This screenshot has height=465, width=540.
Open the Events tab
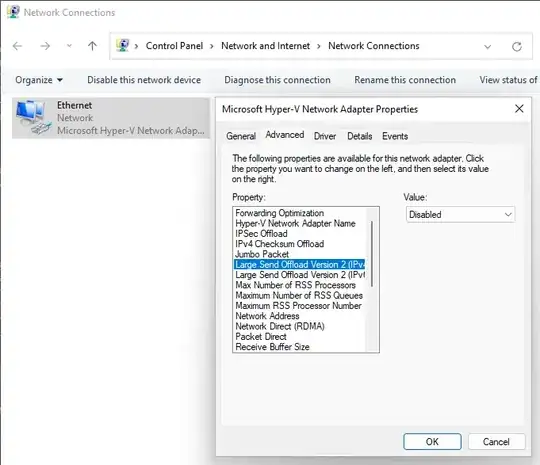tap(395, 136)
